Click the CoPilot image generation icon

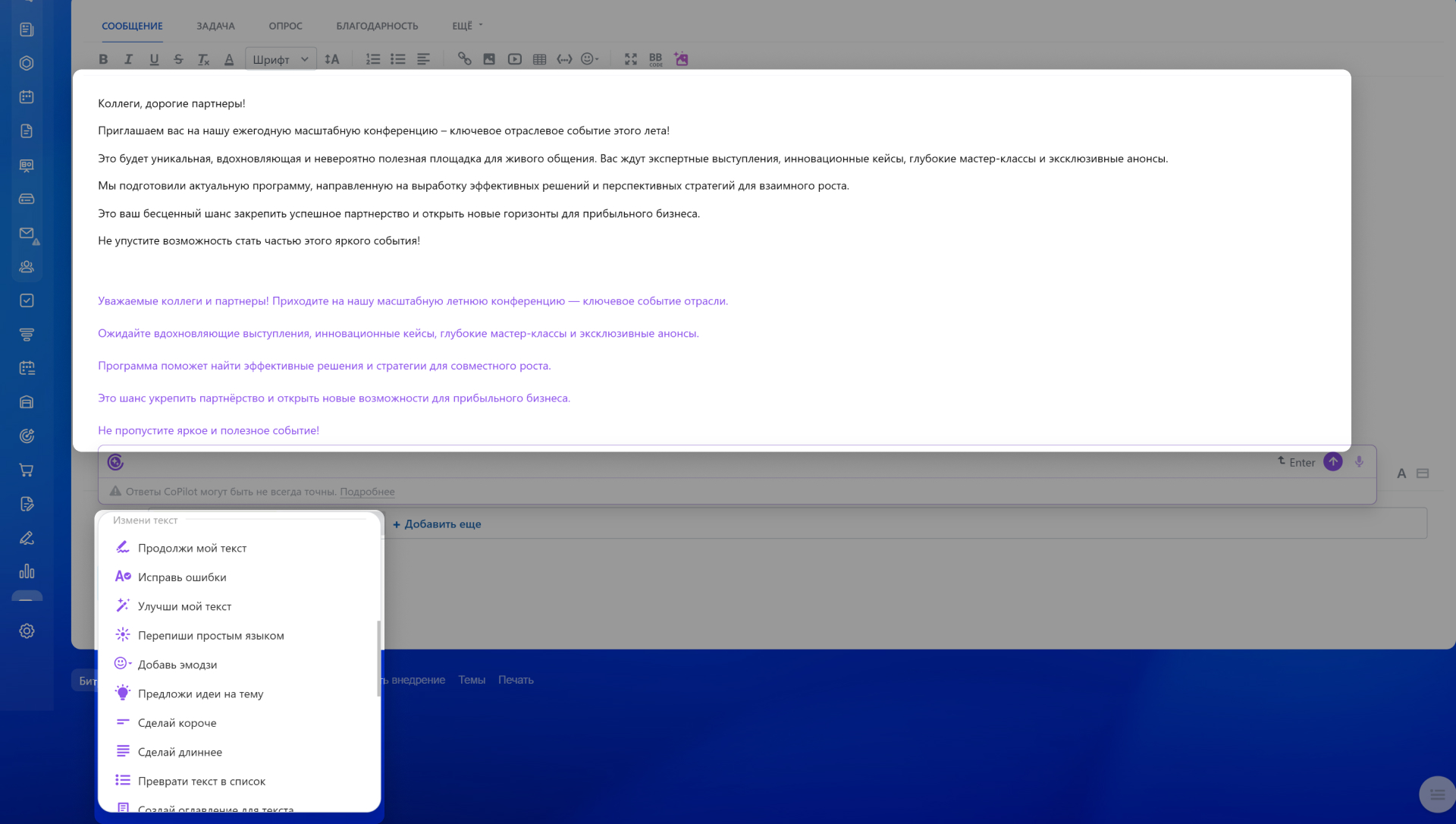click(x=681, y=59)
